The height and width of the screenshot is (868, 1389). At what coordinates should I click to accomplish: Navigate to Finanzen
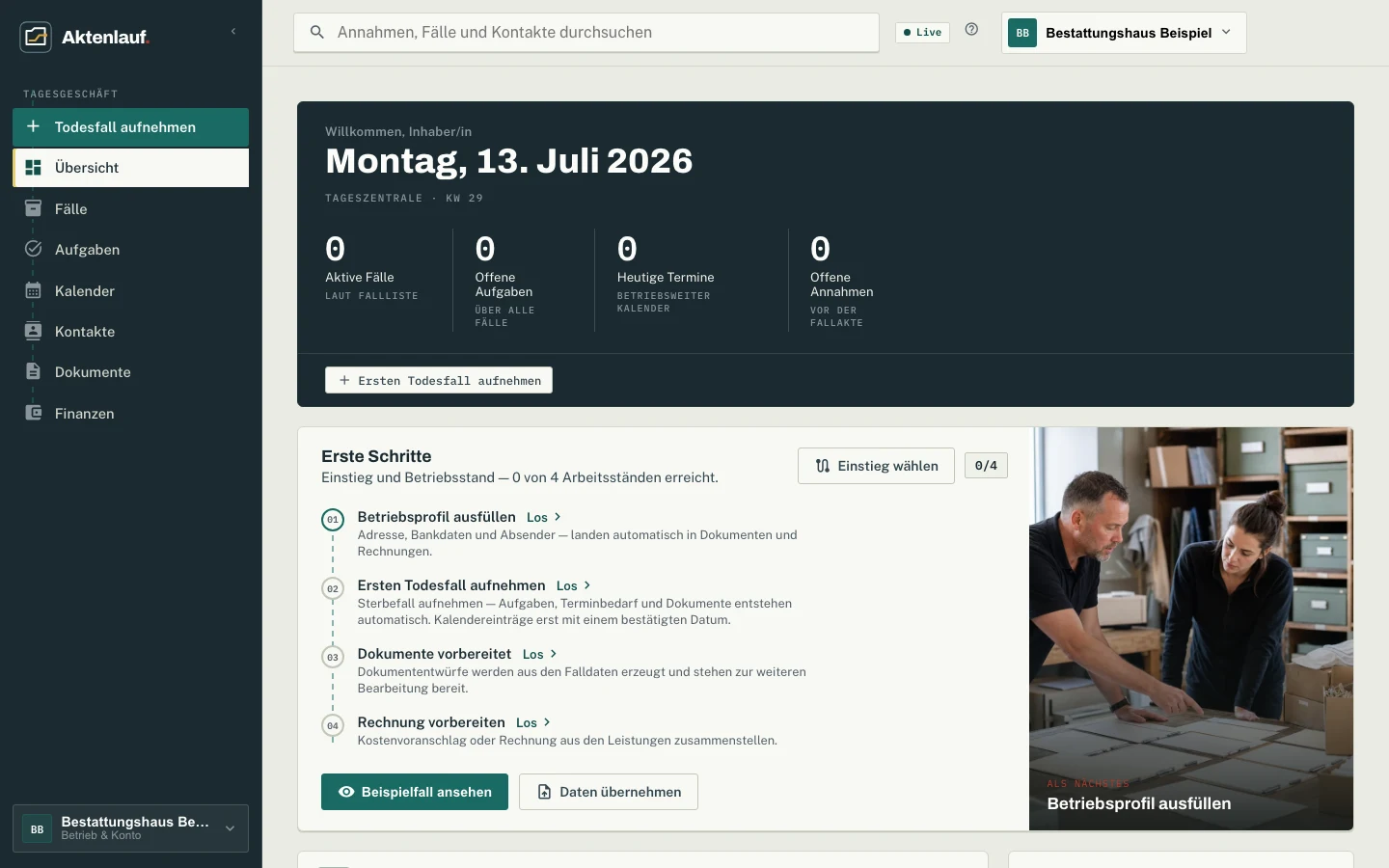click(130, 414)
